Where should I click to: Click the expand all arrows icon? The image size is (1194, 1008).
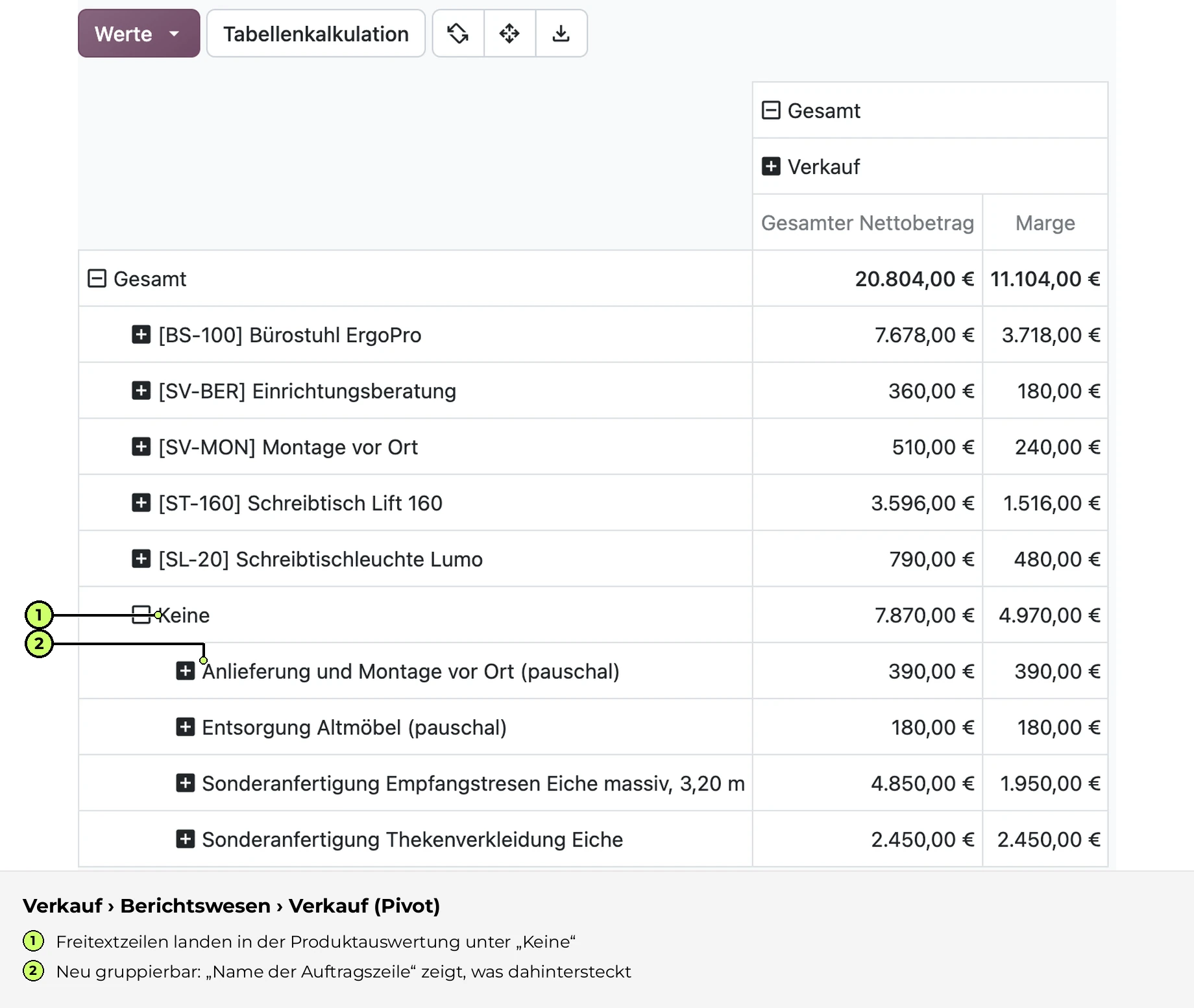pyautogui.click(x=509, y=33)
